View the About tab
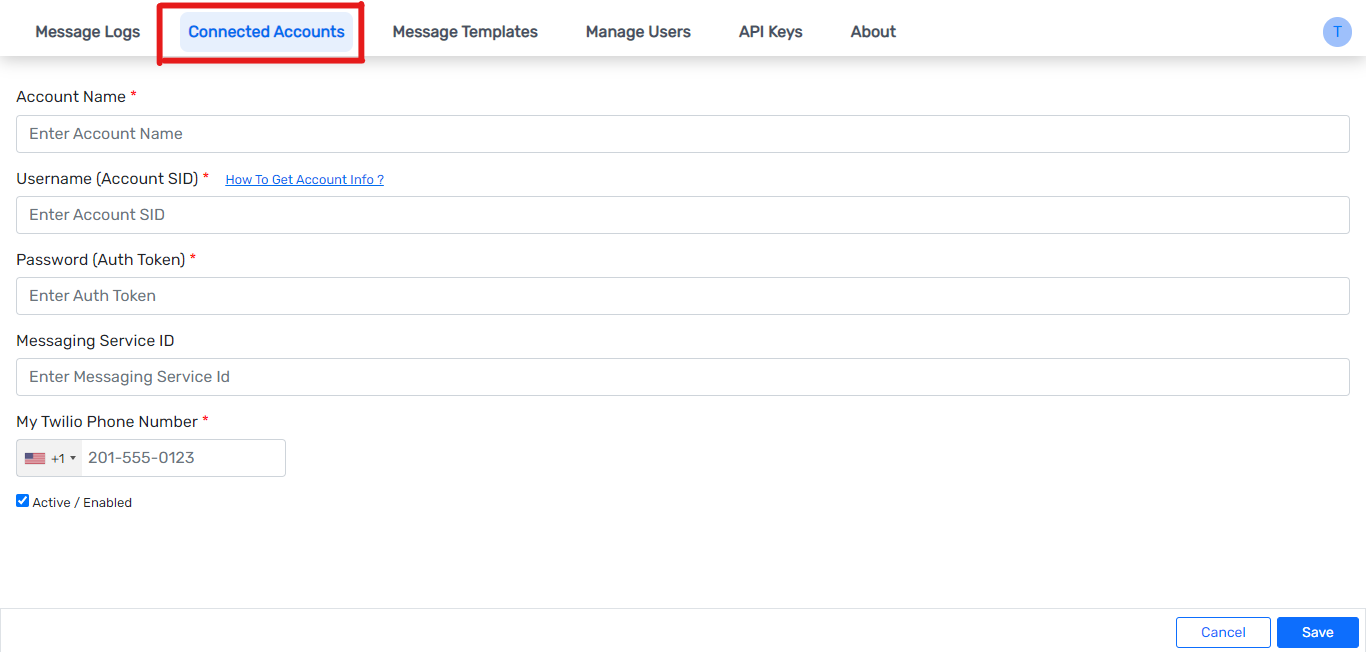The width and height of the screenshot is (1366, 652). pos(873,32)
